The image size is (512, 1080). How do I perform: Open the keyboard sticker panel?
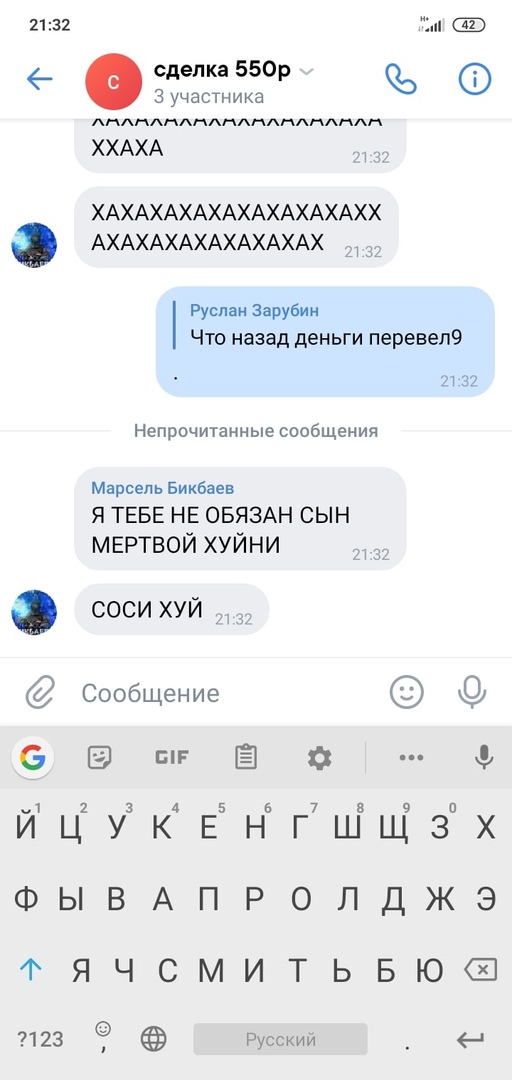[100, 758]
